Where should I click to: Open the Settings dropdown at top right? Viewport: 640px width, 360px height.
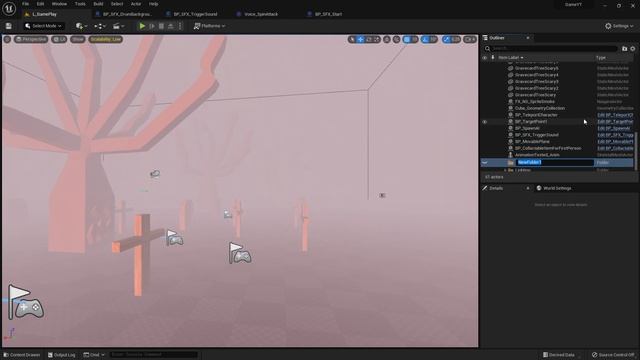(x=619, y=26)
